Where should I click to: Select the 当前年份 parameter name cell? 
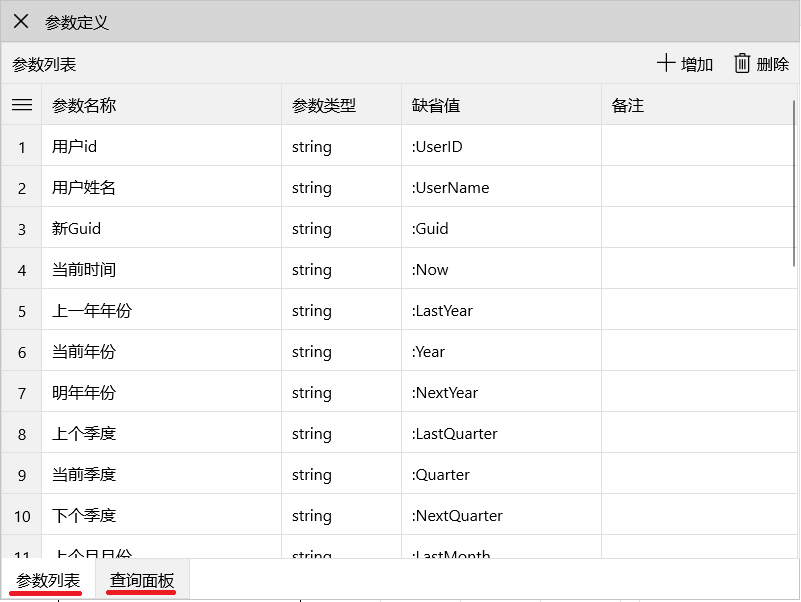tap(161, 352)
